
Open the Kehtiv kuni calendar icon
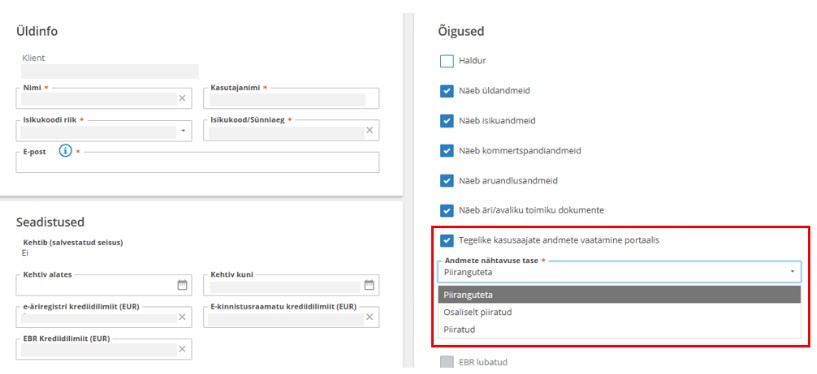[369, 285]
